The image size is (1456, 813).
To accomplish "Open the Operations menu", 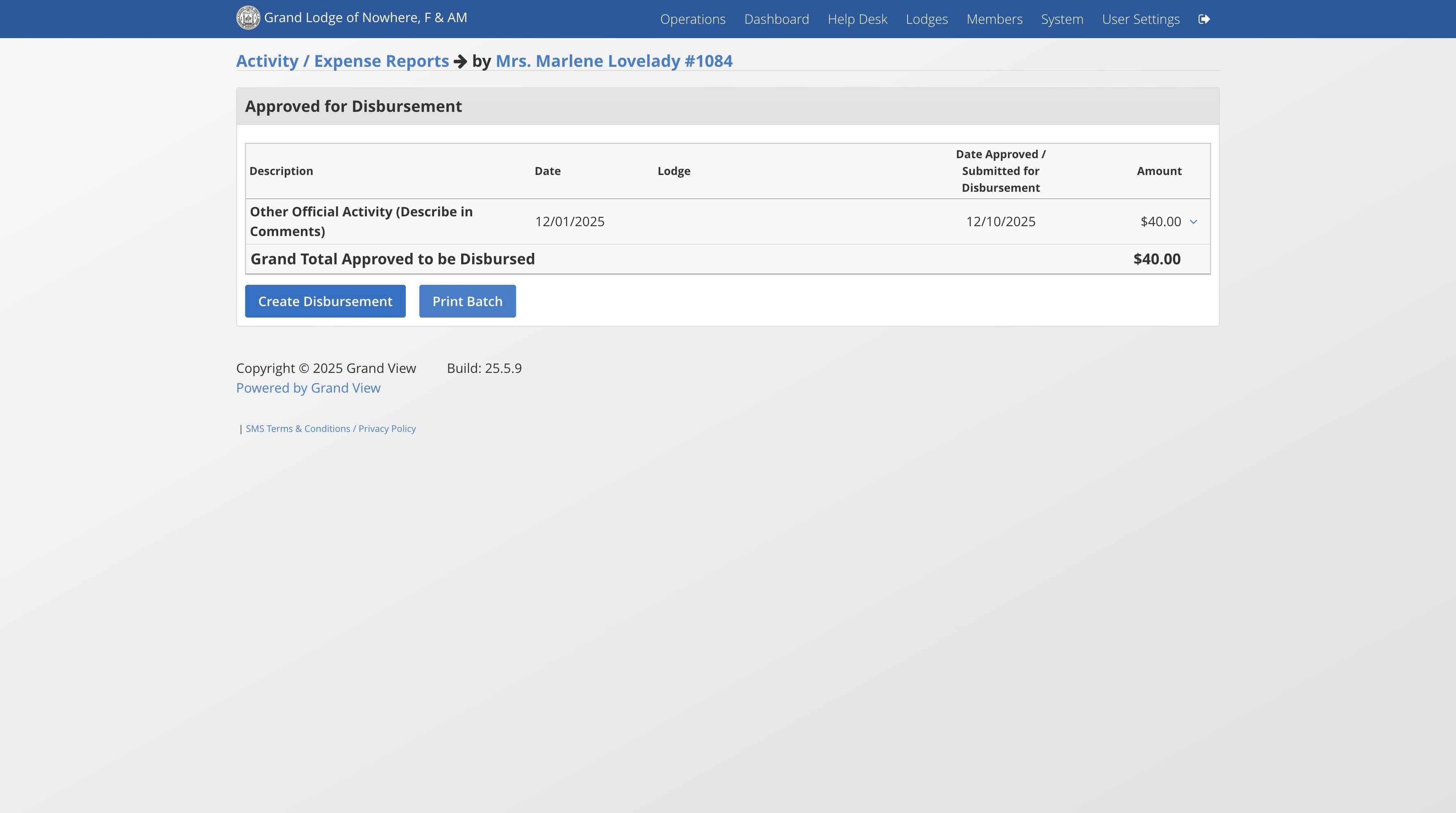I will [x=692, y=19].
